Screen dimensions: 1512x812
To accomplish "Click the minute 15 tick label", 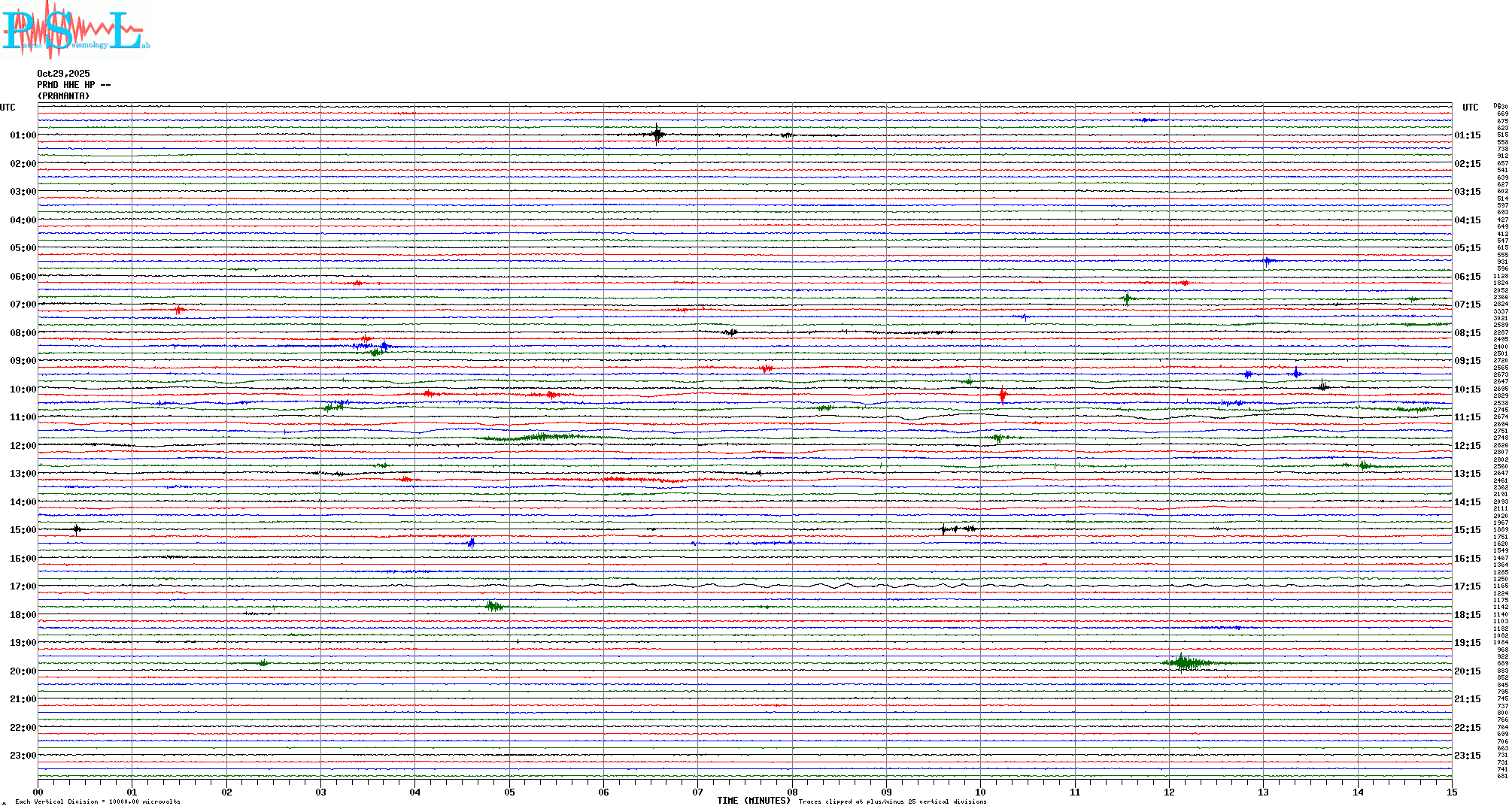I will click(1451, 792).
